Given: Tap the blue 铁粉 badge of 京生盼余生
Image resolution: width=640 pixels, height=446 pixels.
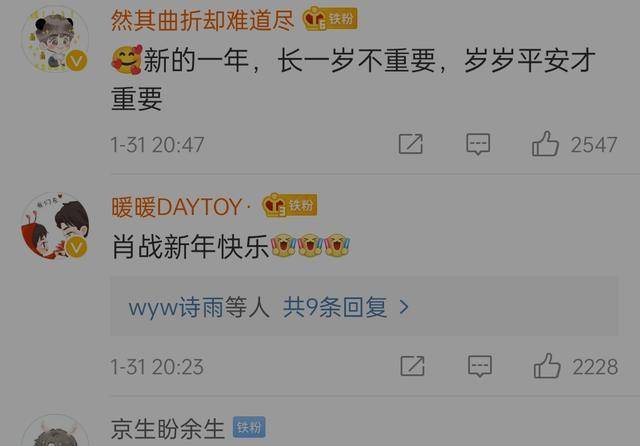Looking at the screenshot, I should tap(249, 427).
